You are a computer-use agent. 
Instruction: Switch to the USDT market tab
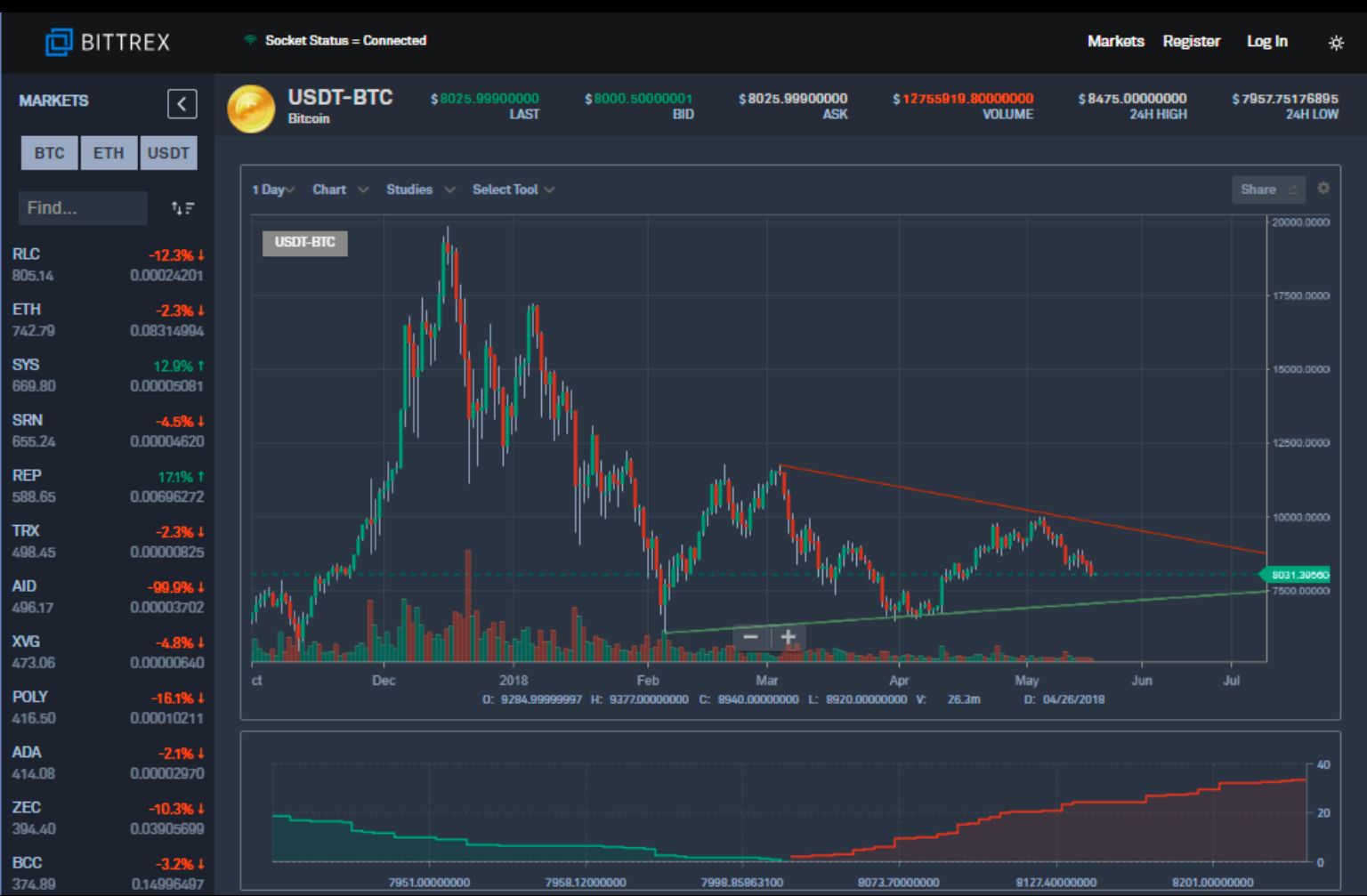(168, 153)
